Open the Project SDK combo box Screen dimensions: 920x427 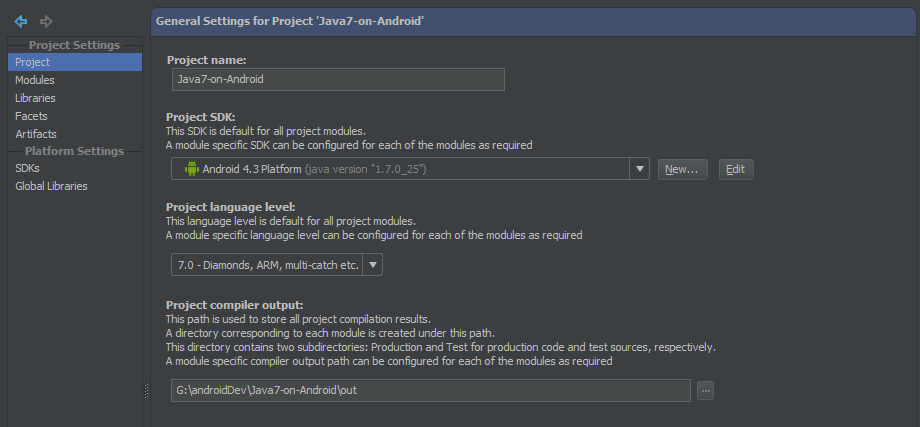(410, 169)
